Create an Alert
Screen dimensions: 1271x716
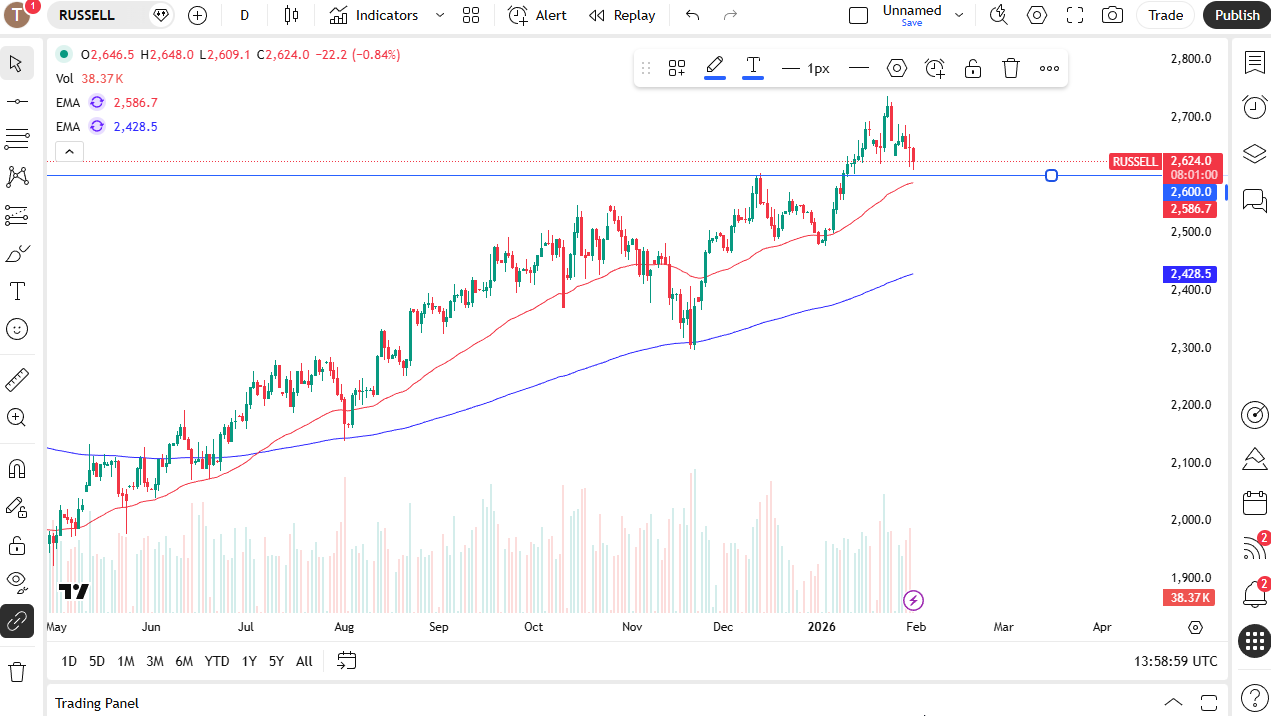pos(537,15)
